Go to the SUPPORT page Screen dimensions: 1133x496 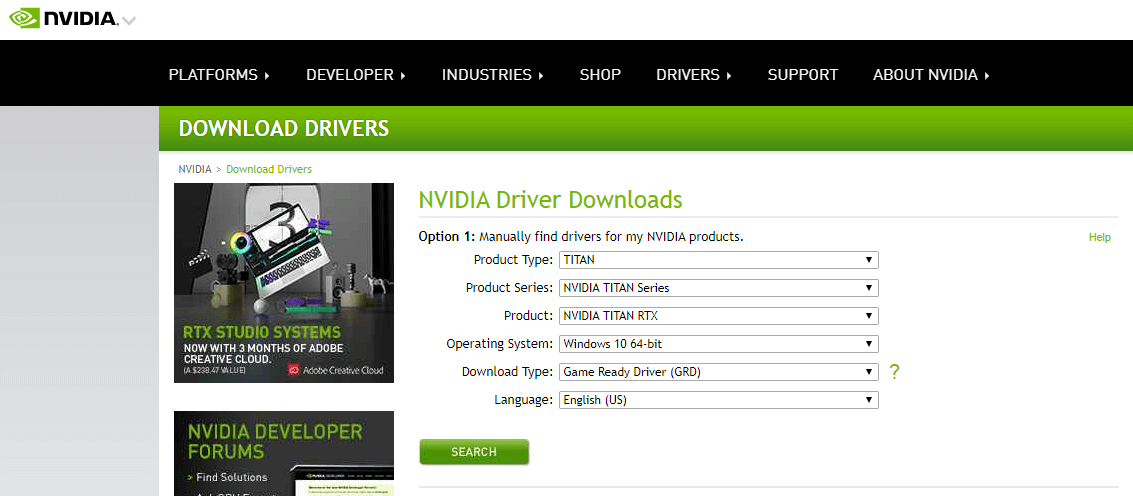point(802,74)
